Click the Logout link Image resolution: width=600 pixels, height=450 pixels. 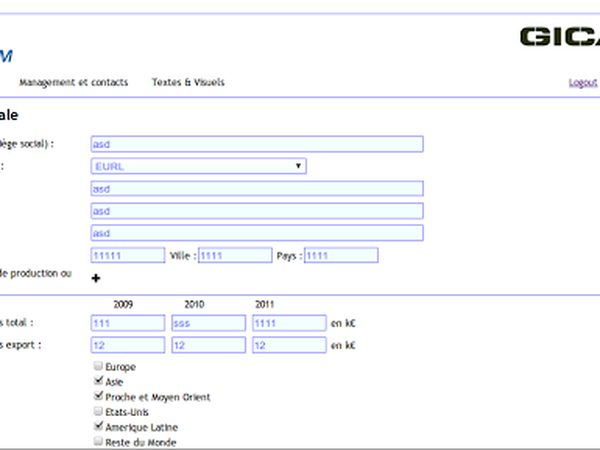tap(583, 83)
